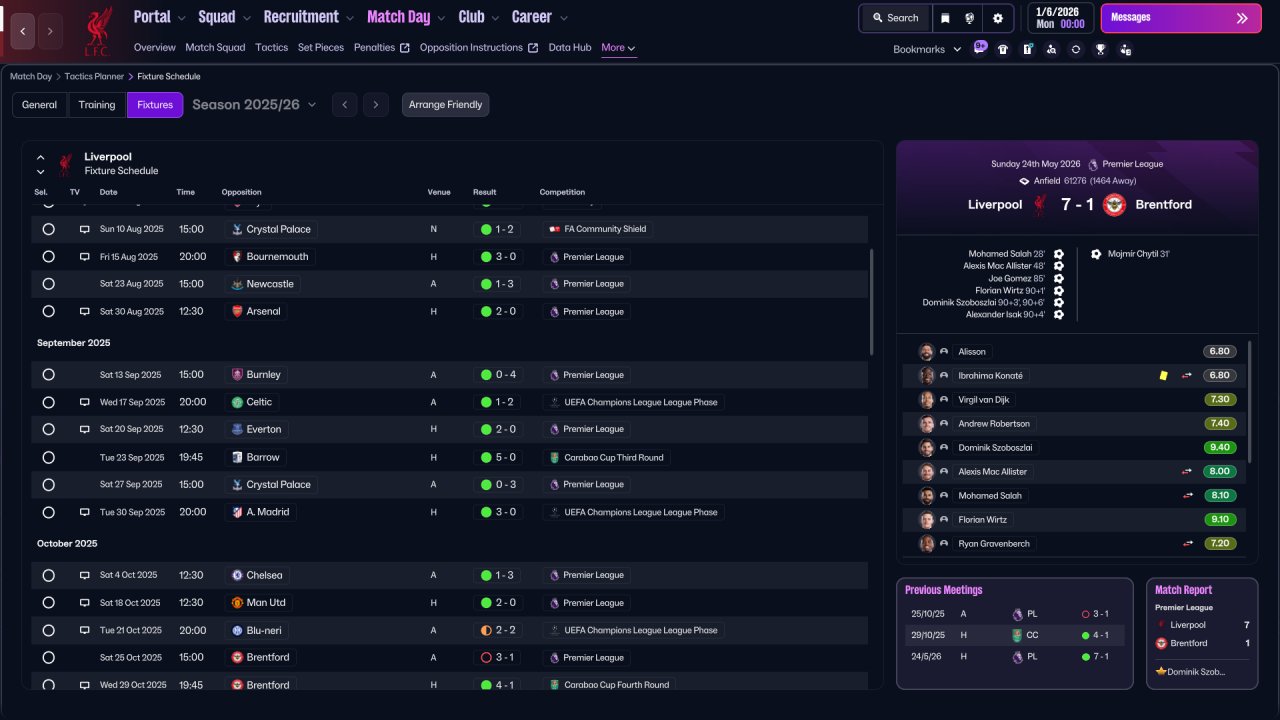The height and width of the screenshot is (720, 1280).
Task: Open Tactics Planner breadcrumb link
Action: (x=95, y=77)
